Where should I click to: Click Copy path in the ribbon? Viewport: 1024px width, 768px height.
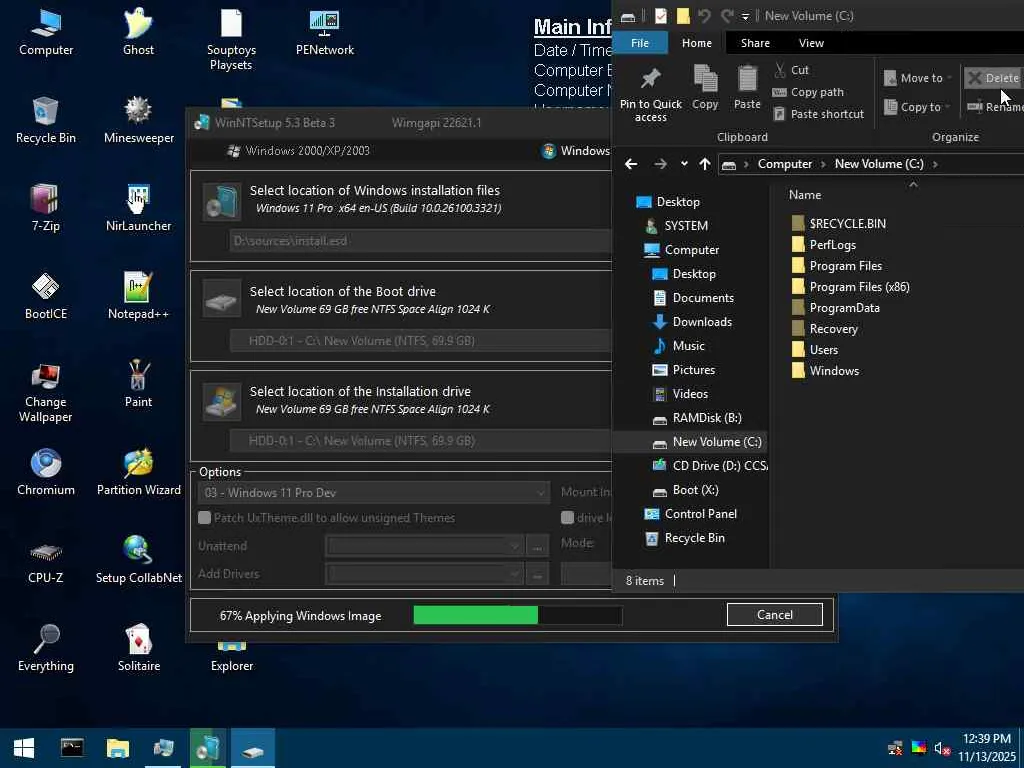pos(808,92)
